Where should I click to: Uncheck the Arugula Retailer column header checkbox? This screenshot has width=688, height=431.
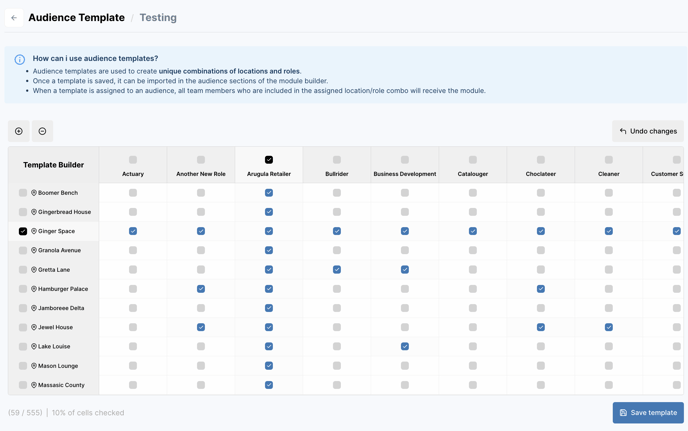point(269,160)
